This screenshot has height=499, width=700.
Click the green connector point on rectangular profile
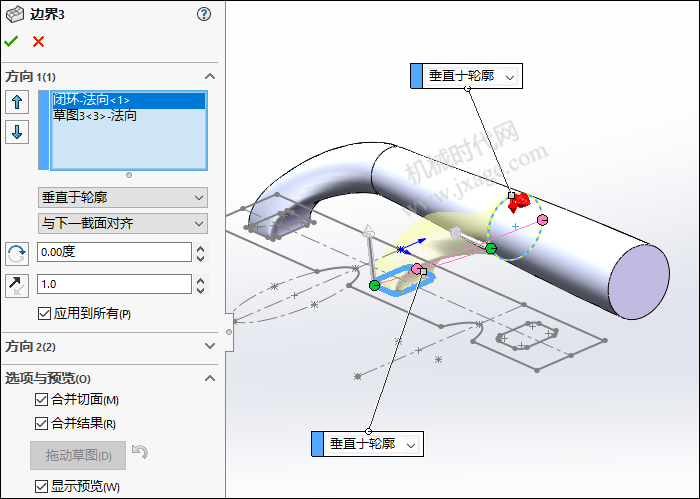[375, 285]
